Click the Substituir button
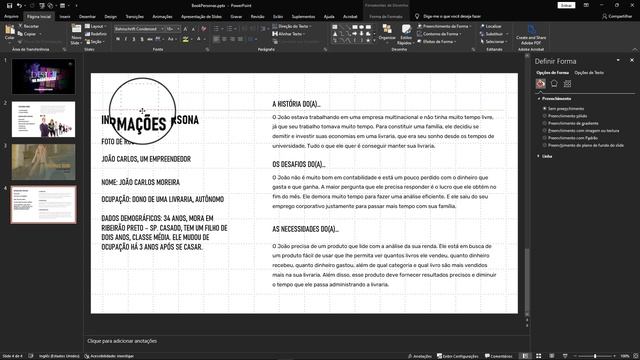Image resolution: width=640 pixels, height=360 pixels. [494, 34]
